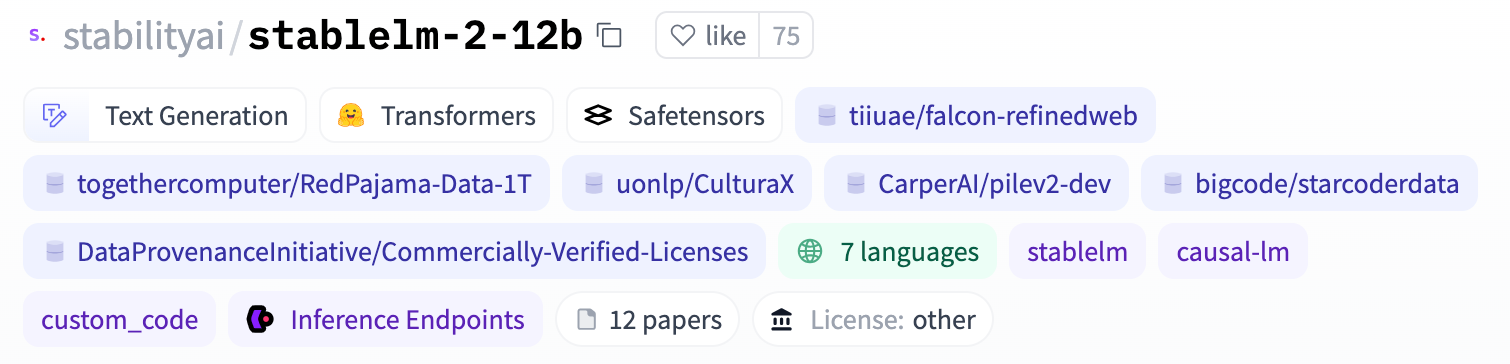Click the paper document icon
The image size is (1510, 364).
point(588,320)
